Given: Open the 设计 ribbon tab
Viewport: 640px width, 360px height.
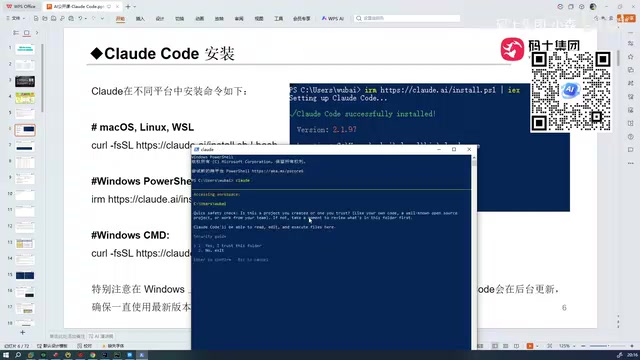Looking at the screenshot, I should [x=160, y=19].
